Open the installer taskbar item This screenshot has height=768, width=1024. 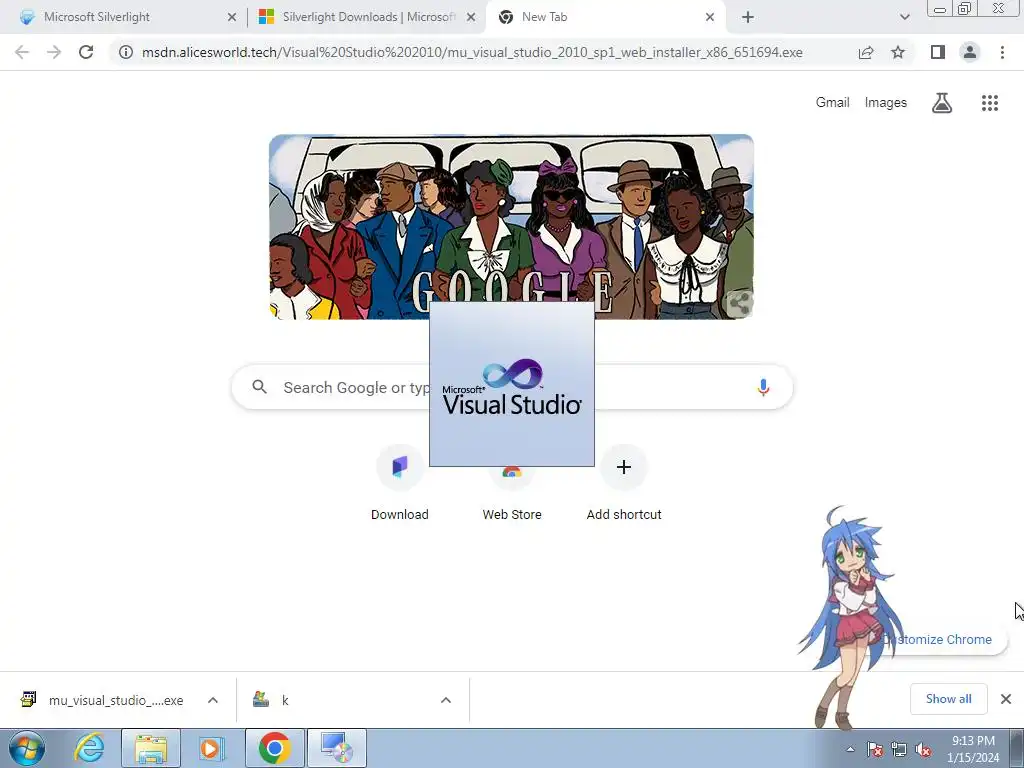(336, 748)
